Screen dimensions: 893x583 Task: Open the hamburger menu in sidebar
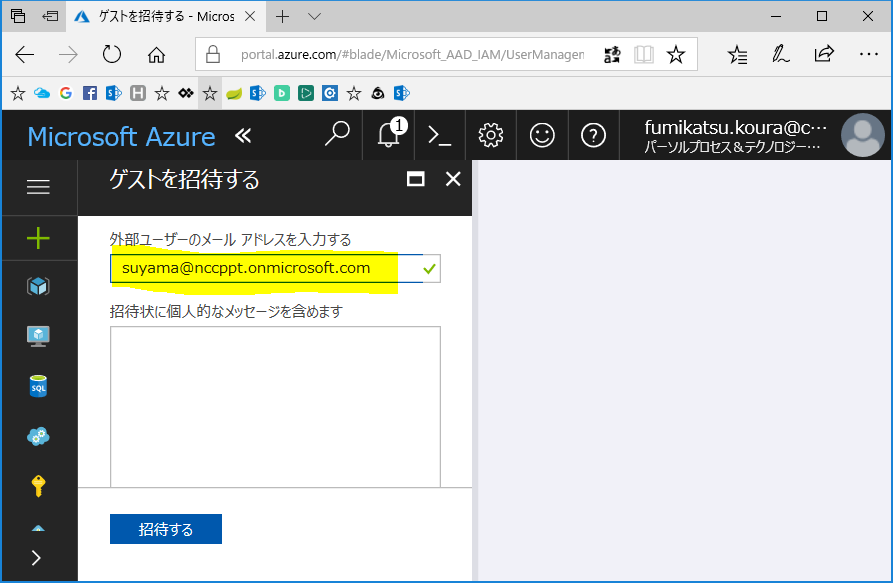click(38, 187)
